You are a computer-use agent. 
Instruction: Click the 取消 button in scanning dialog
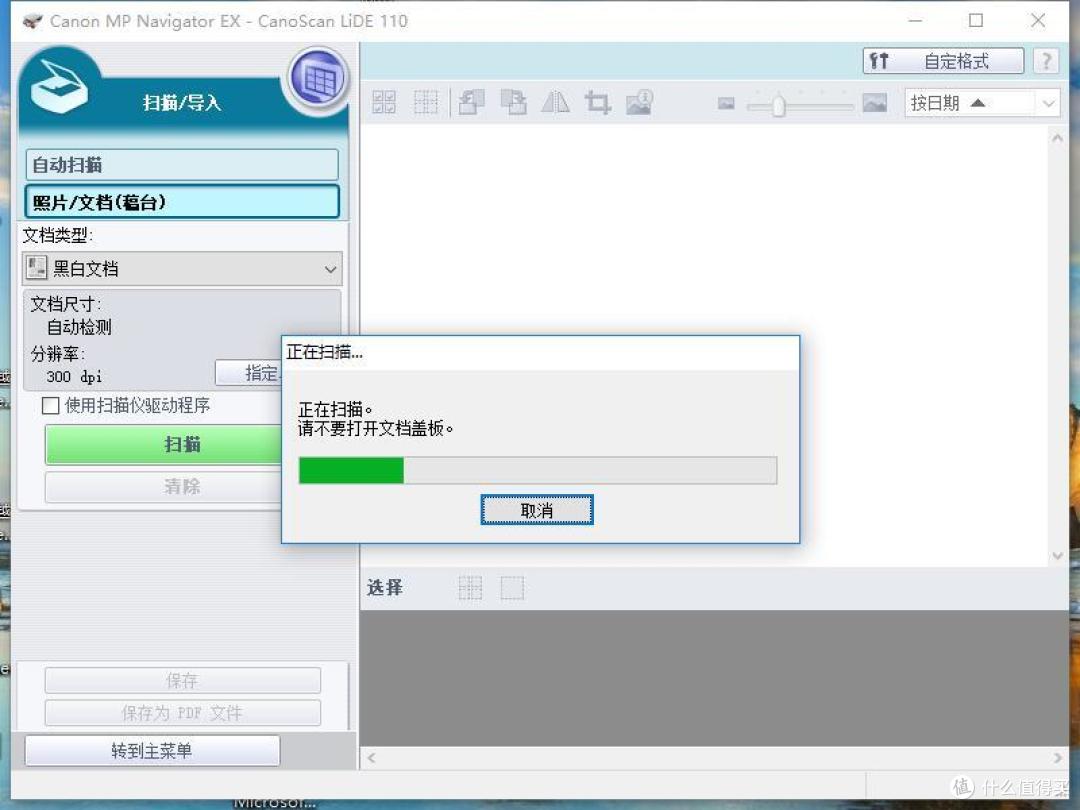point(537,510)
